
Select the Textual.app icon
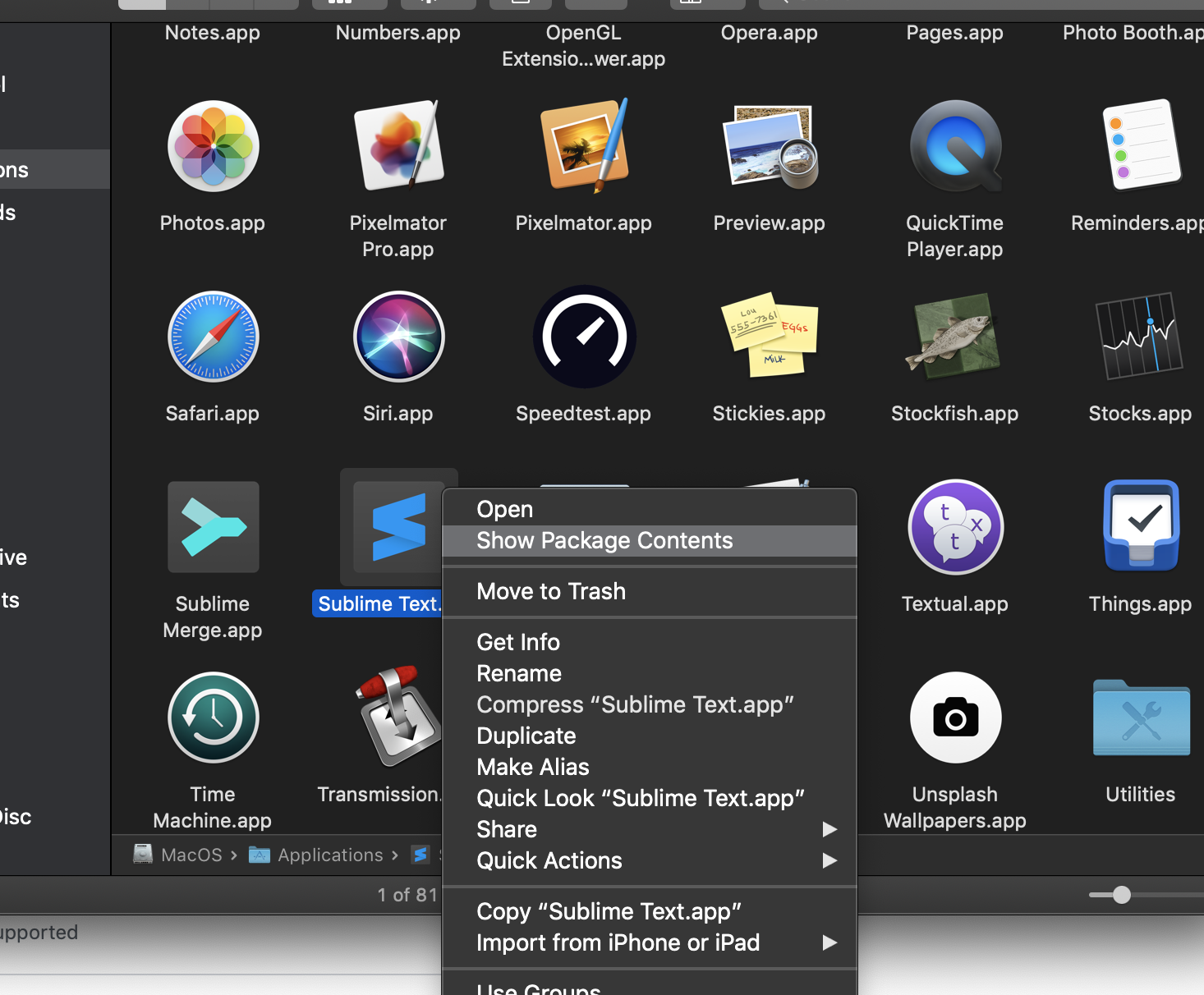[x=956, y=527]
